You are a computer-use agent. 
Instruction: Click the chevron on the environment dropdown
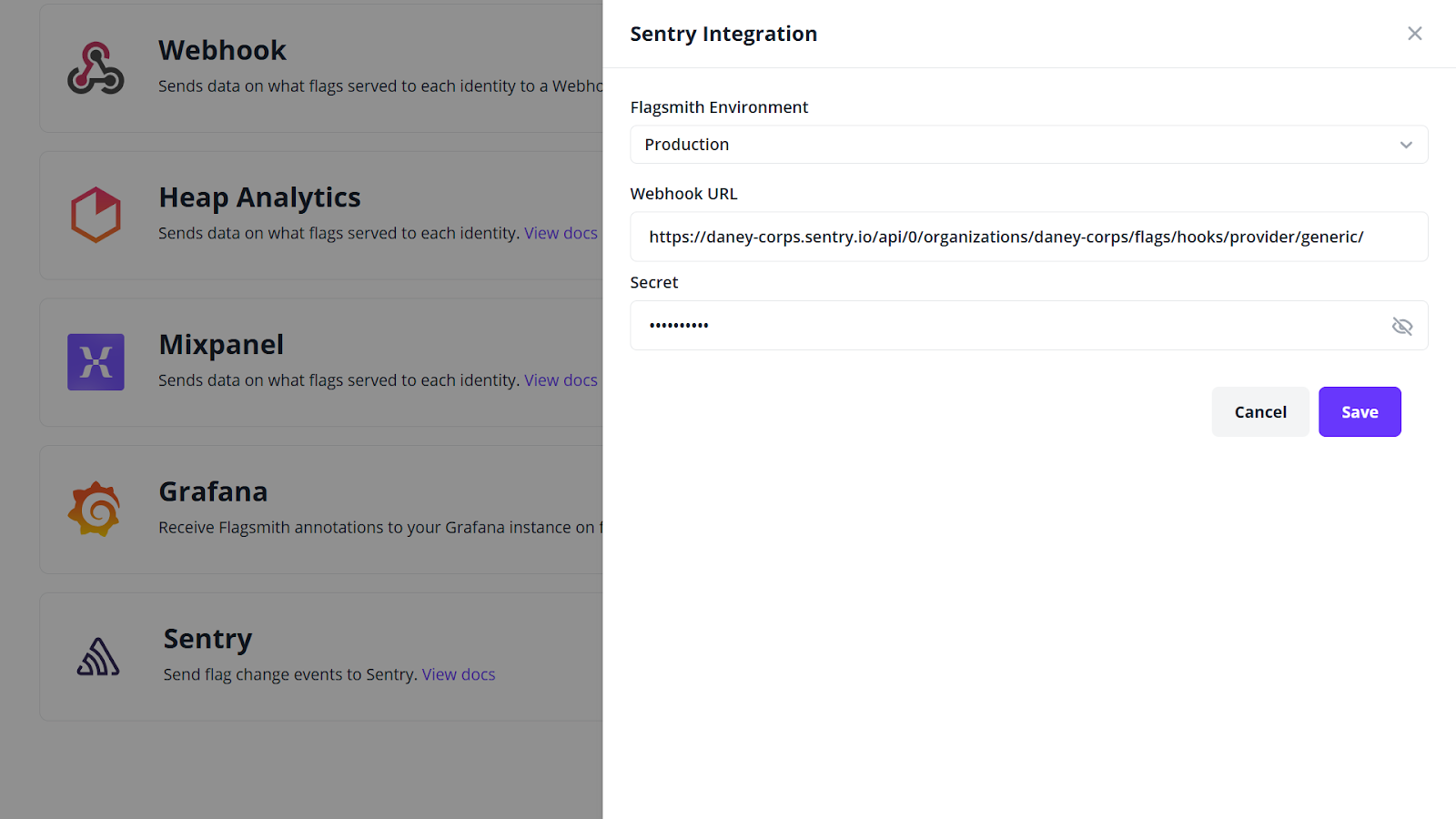1405,144
